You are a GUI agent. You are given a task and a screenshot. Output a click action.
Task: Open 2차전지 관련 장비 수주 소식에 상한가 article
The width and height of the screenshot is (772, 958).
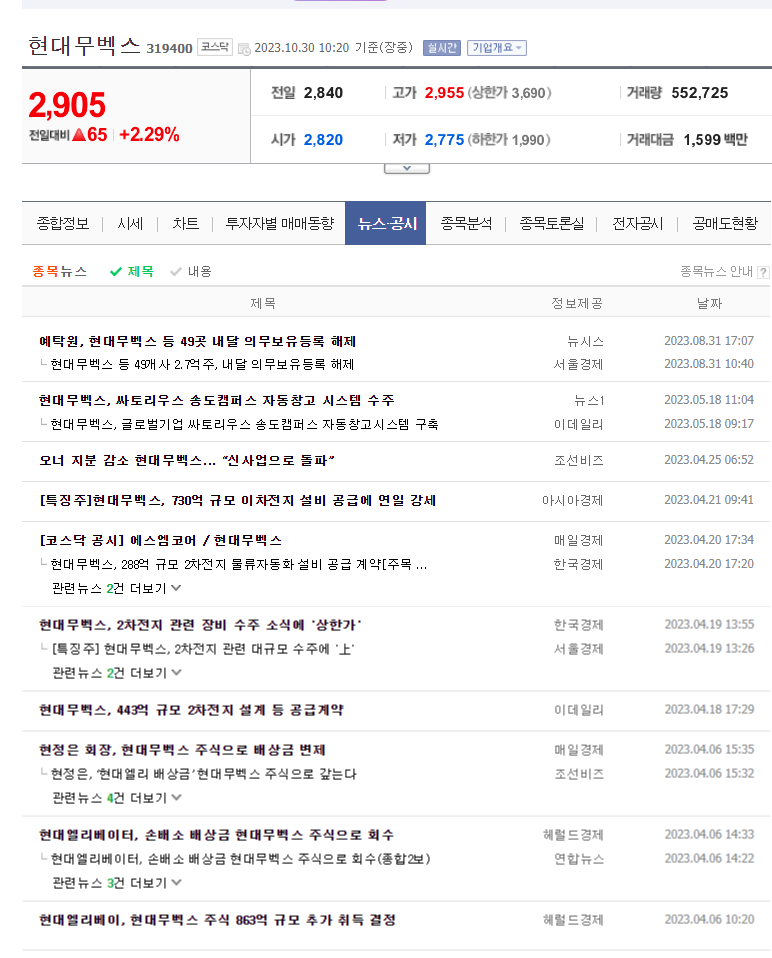point(200,625)
